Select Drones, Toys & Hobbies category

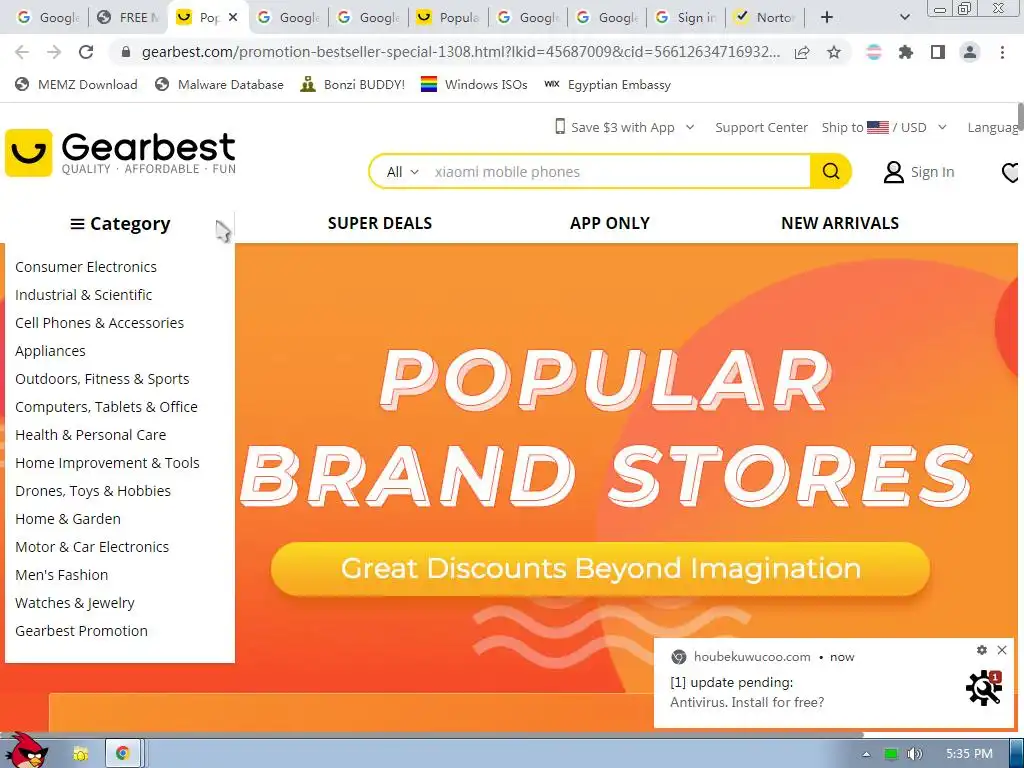coord(93,491)
